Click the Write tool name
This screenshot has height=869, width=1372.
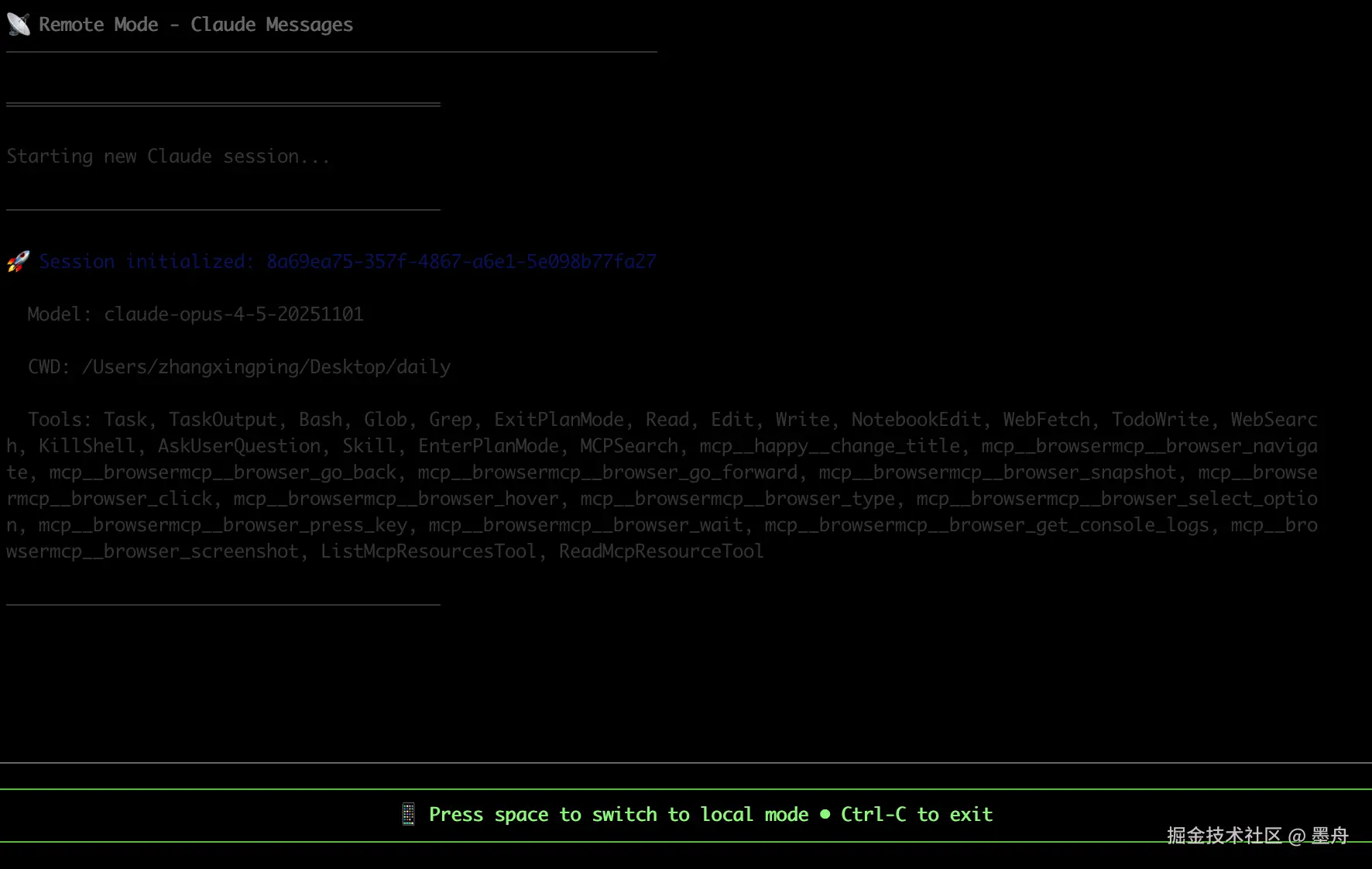click(x=803, y=420)
